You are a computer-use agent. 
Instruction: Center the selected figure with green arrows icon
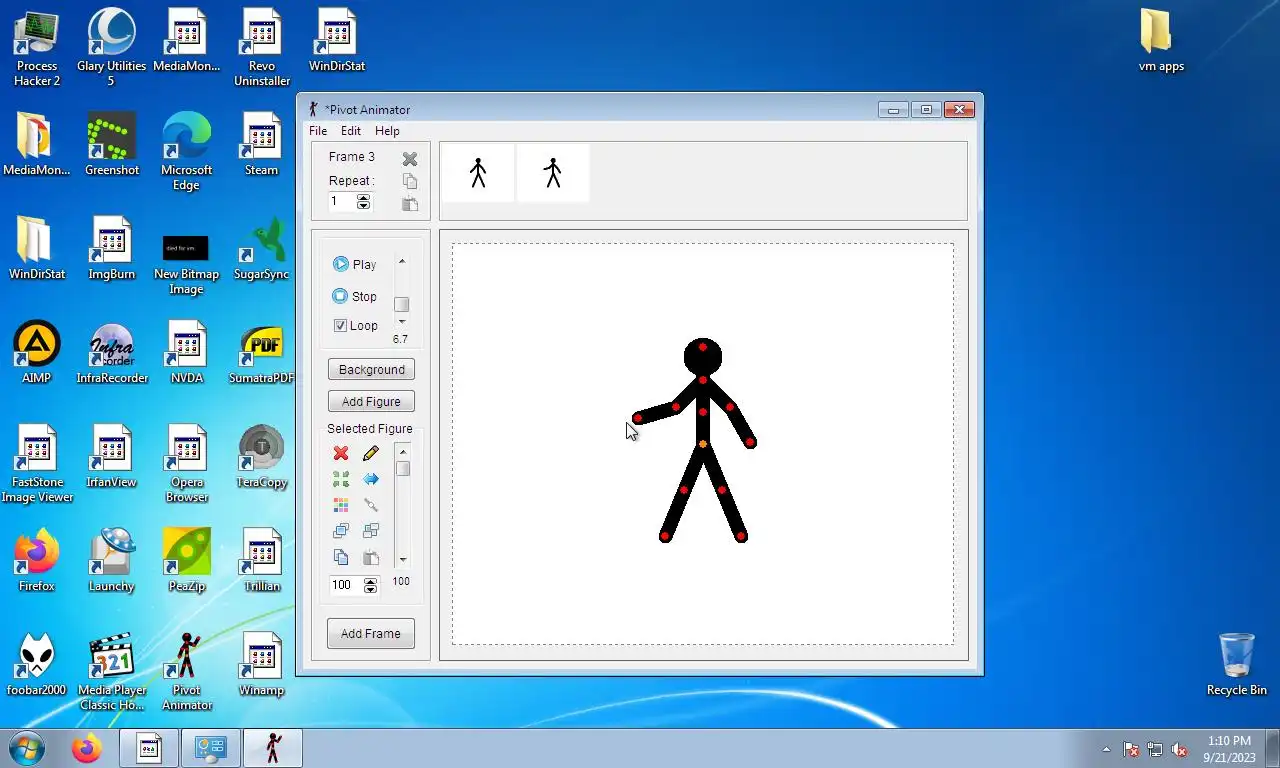click(341, 479)
